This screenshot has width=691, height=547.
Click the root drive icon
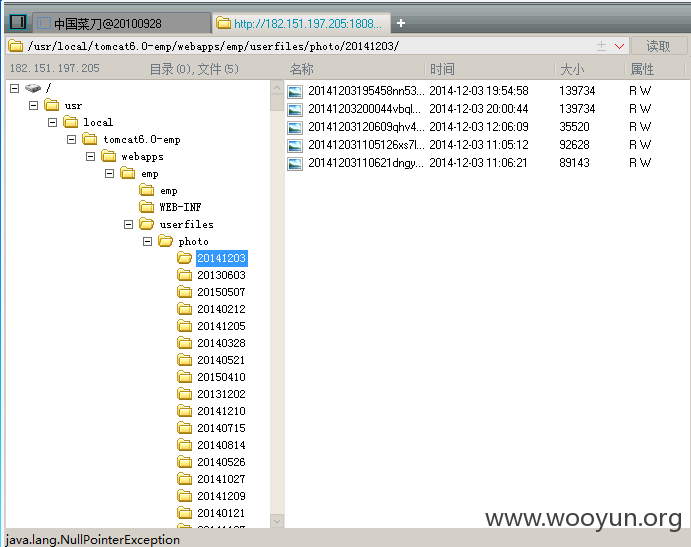pyautogui.click(x=33, y=88)
